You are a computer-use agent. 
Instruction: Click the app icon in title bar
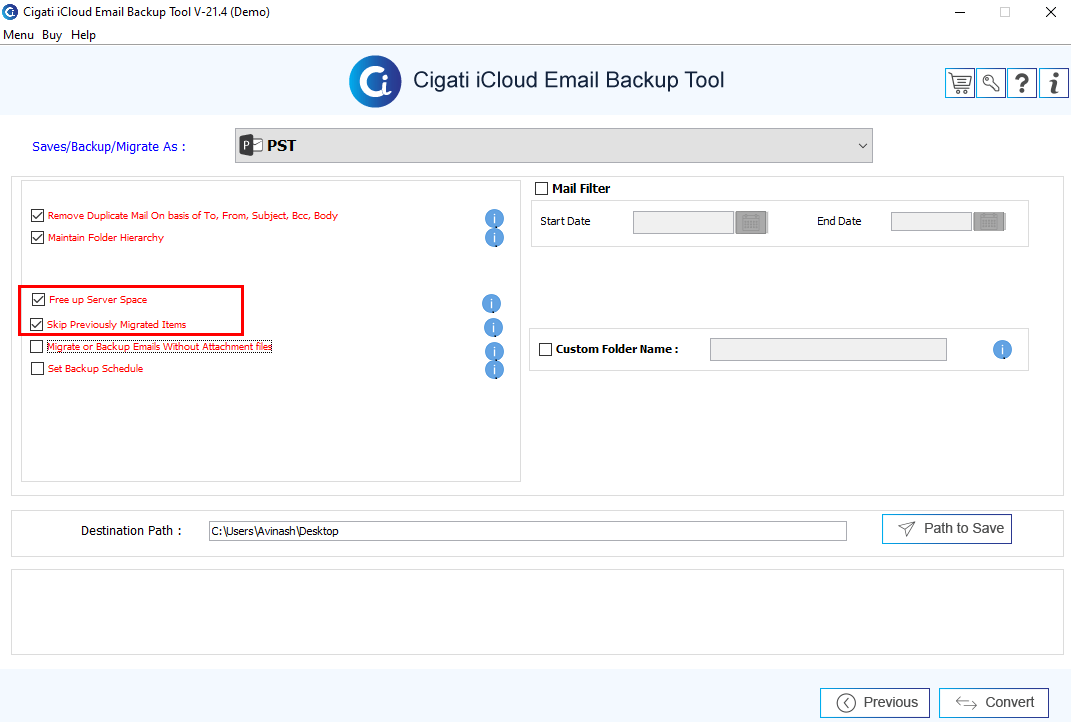click(x=10, y=12)
